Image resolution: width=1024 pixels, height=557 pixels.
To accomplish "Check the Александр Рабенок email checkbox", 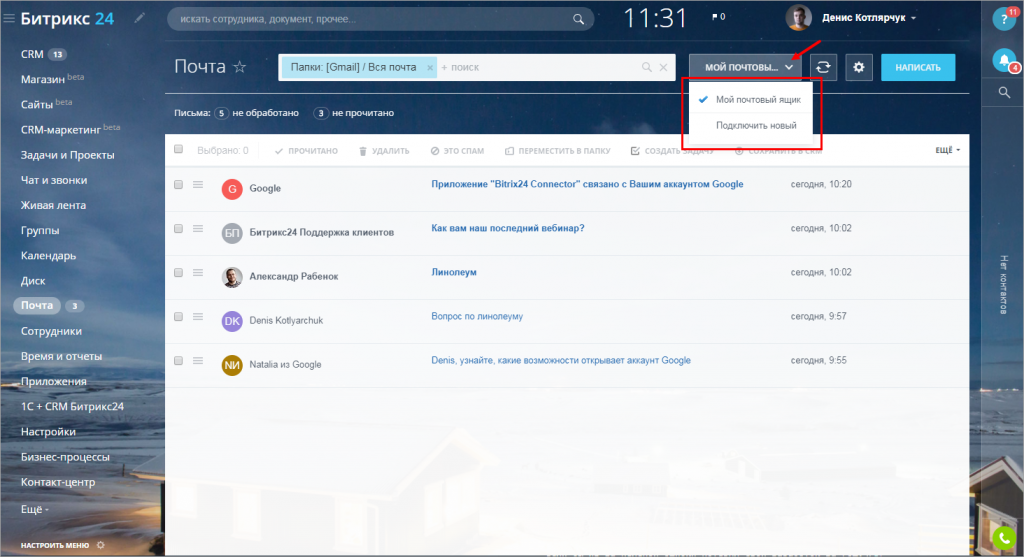I will click(x=178, y=273).
